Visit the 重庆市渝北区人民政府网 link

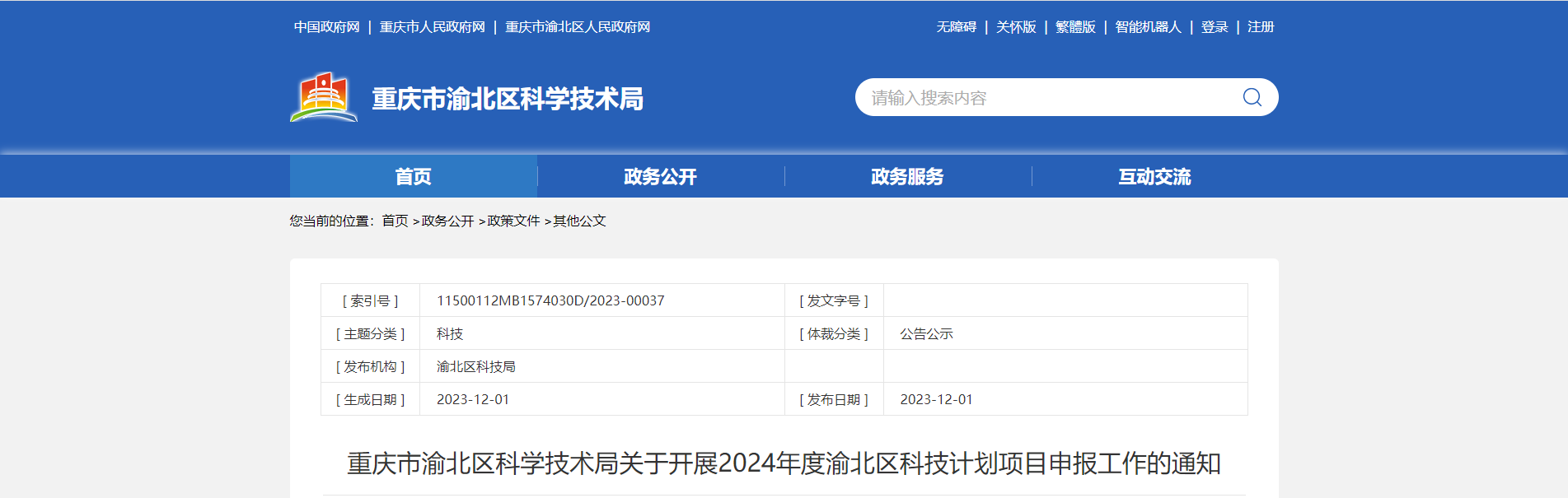coord(578,27)
